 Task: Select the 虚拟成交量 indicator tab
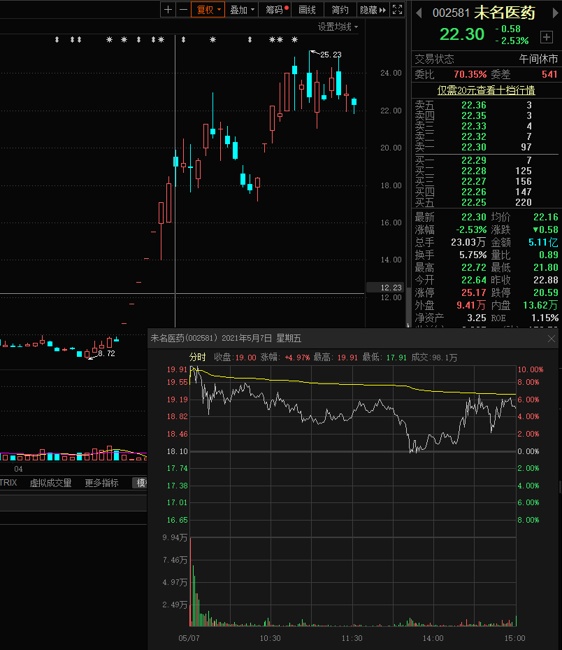51,483
